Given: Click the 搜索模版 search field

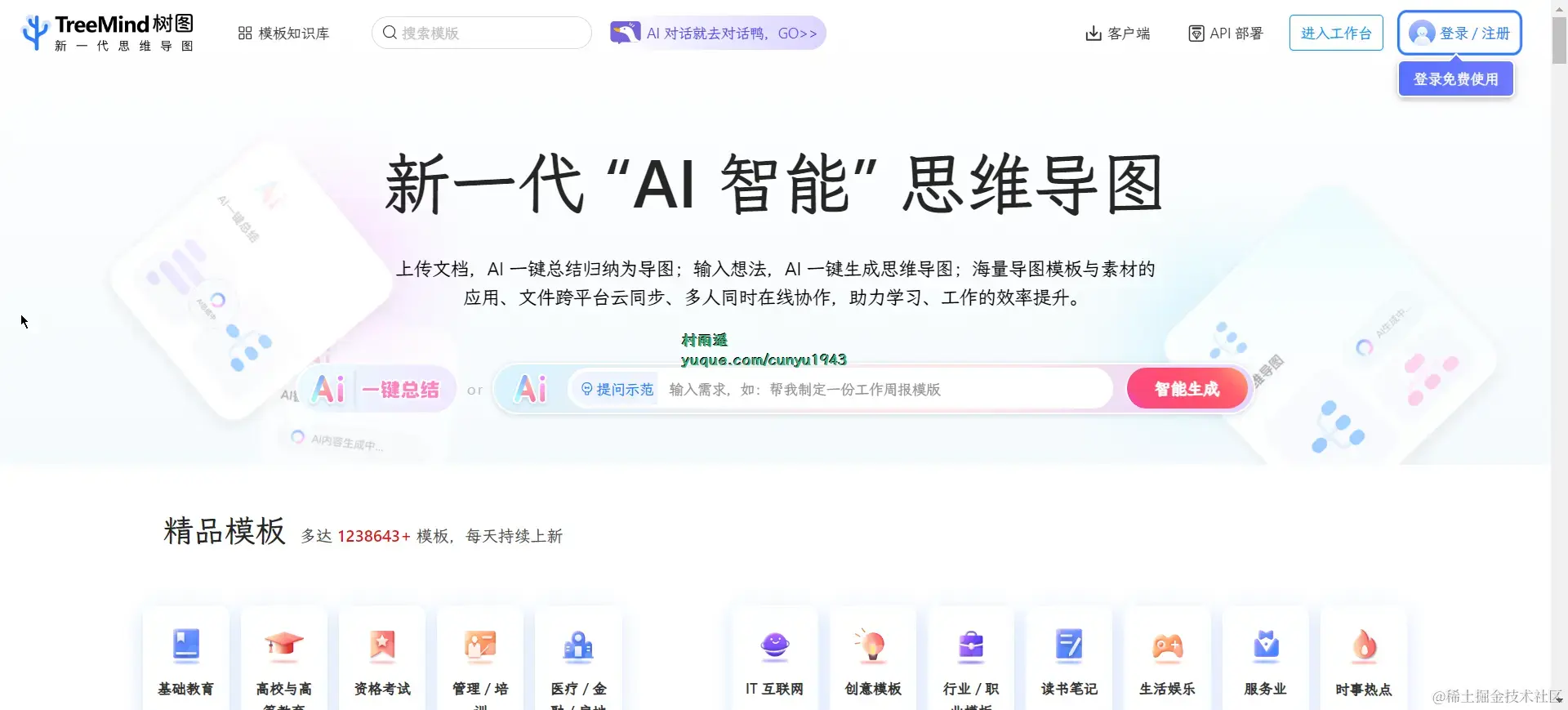Looking at the screenshot, I should click(482, 33).
